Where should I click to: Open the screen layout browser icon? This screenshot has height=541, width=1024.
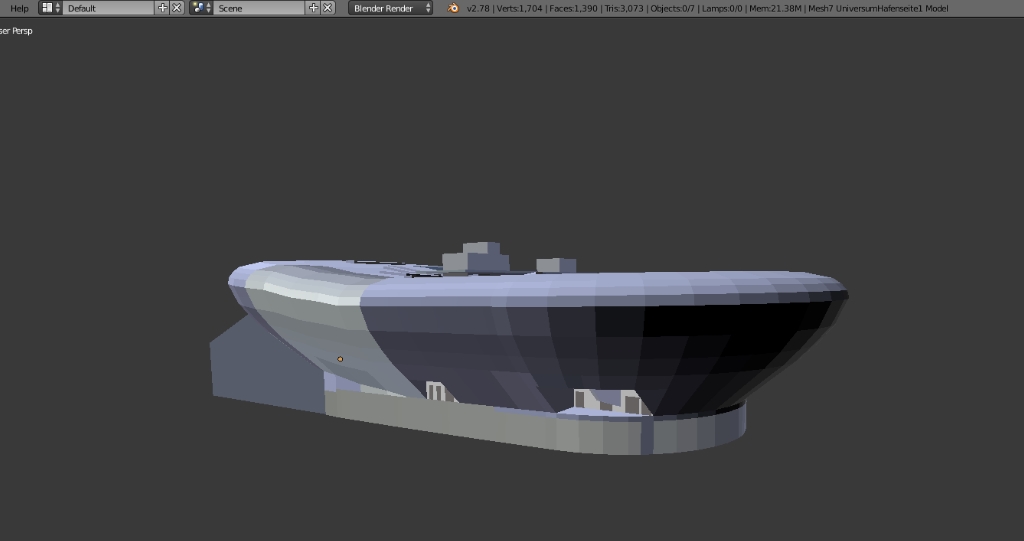[50, 8]
